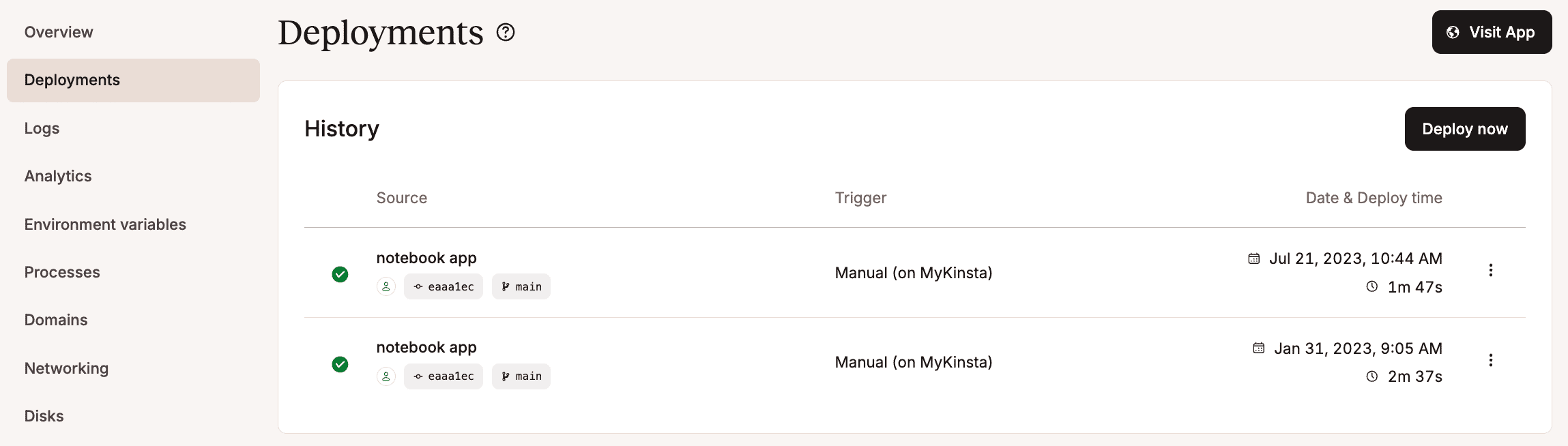
Task: Click the user avatar icon in July deployment
Action: pos(386,287)
